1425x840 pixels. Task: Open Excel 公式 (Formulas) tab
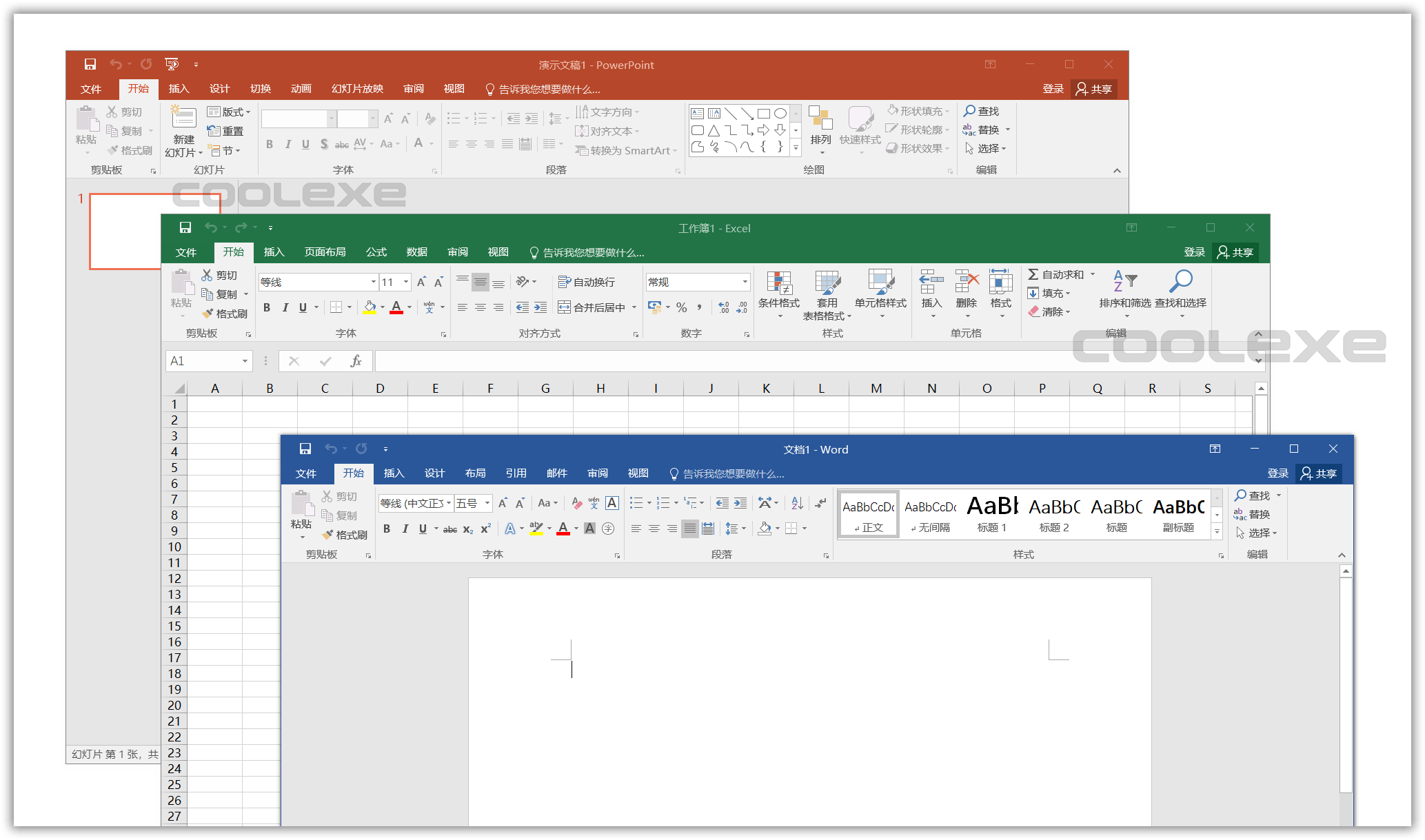[x=376, y=252]
